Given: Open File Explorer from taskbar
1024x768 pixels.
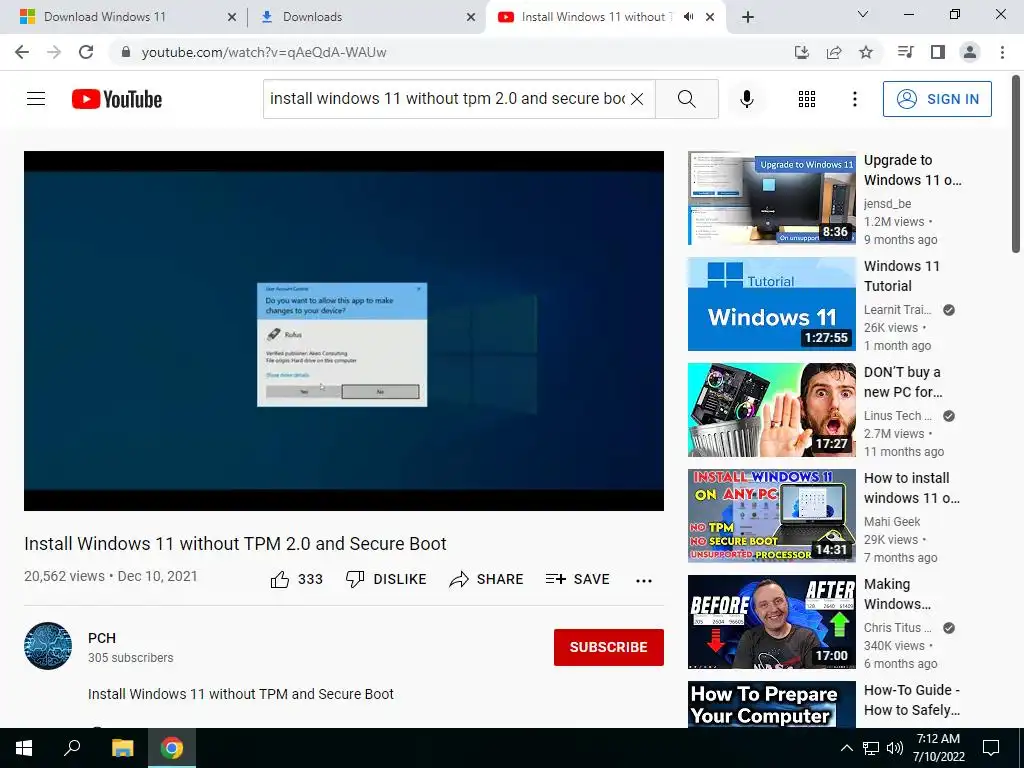Looking at the screenshot, I should point(122,748).
